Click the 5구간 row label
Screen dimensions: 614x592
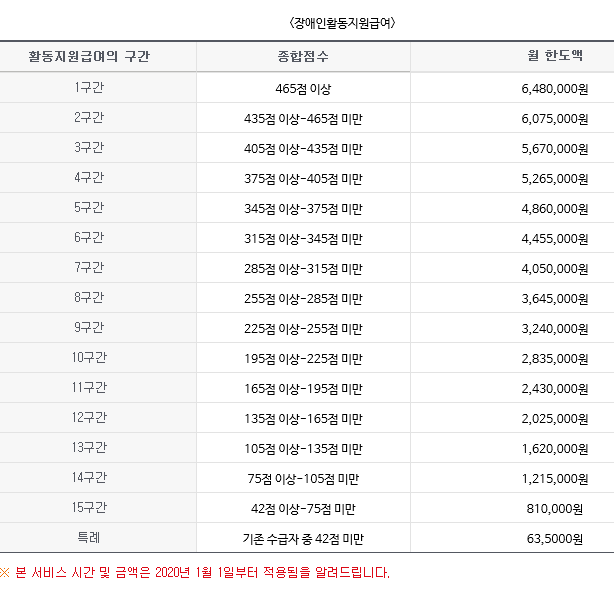click(89, 208)
